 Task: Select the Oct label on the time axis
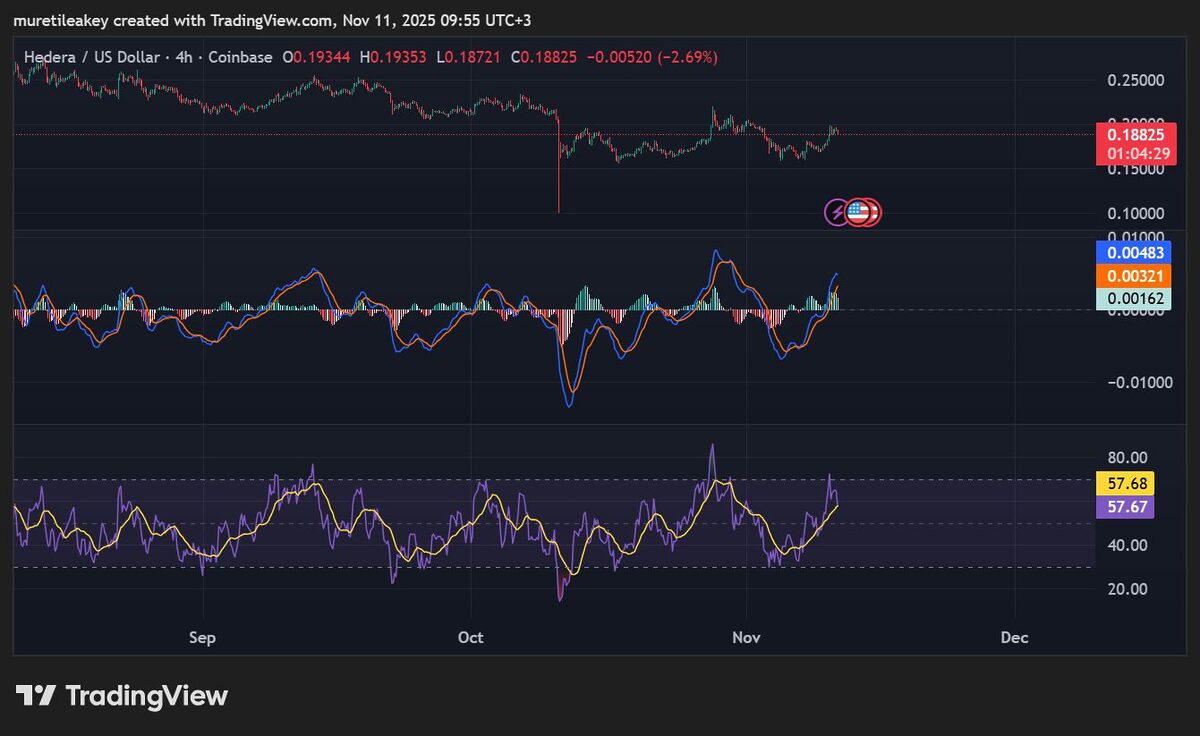point(470,637)
